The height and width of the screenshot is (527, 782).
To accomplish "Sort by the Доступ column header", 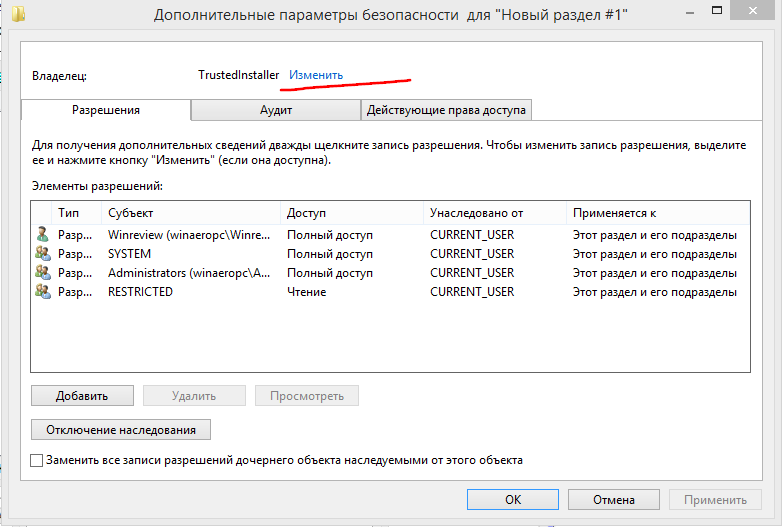I will [x=352, y=213].
